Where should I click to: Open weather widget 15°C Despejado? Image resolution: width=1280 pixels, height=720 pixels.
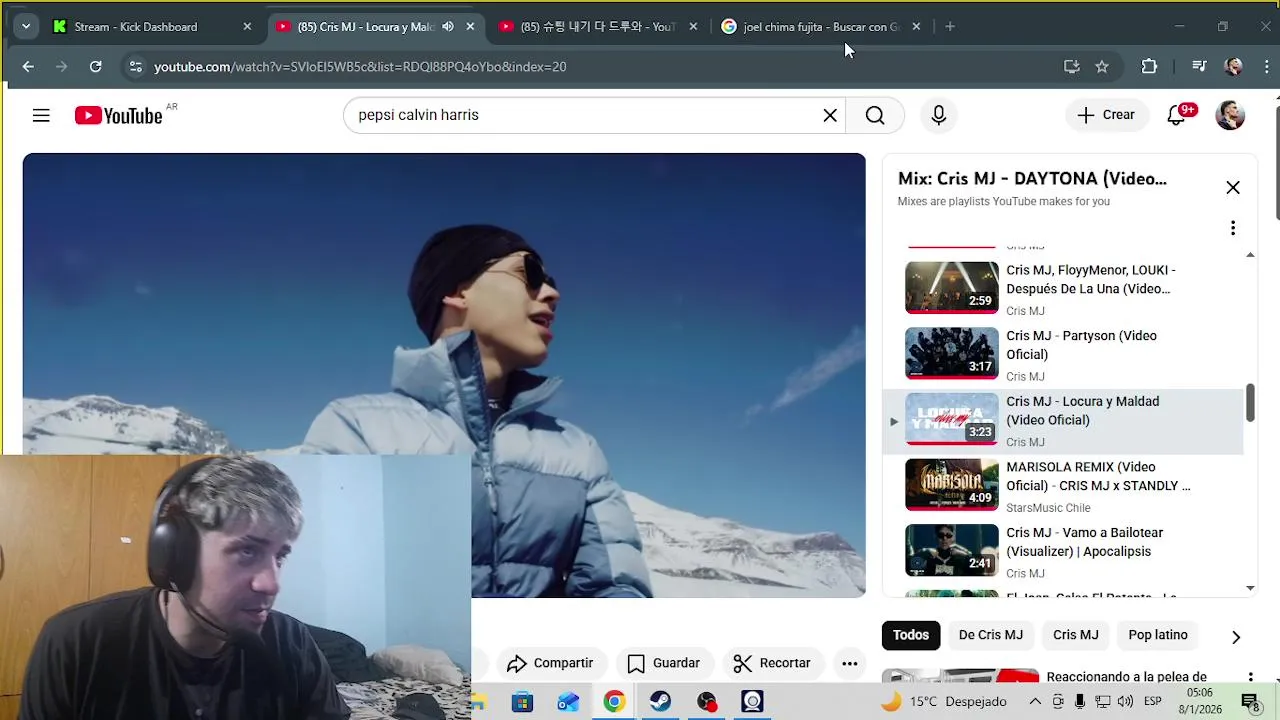click(x=943, y=702)
